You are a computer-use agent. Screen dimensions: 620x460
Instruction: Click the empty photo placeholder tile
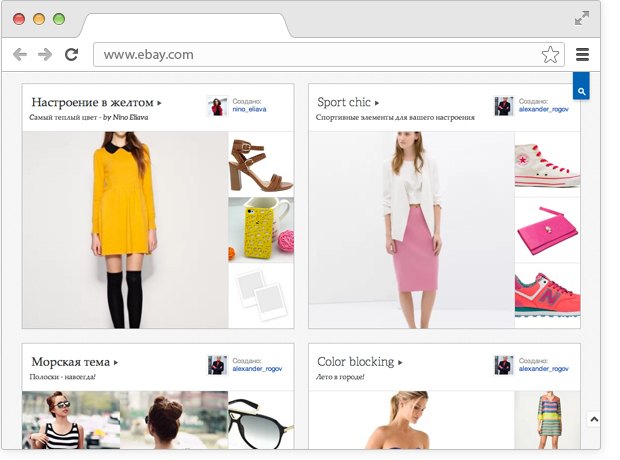click(261, 295)
